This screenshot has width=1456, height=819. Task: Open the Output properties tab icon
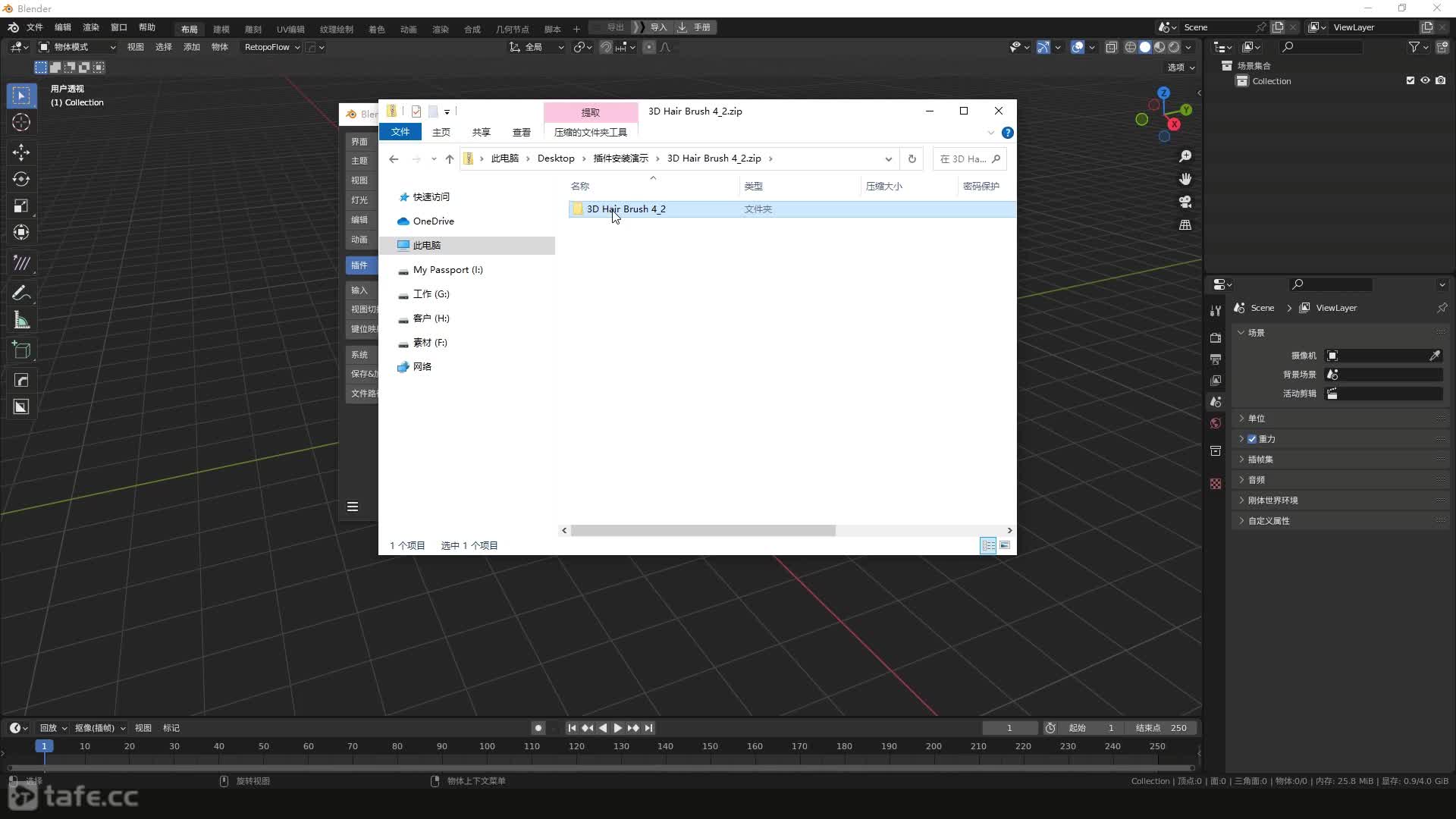(x=1216, y=359)
